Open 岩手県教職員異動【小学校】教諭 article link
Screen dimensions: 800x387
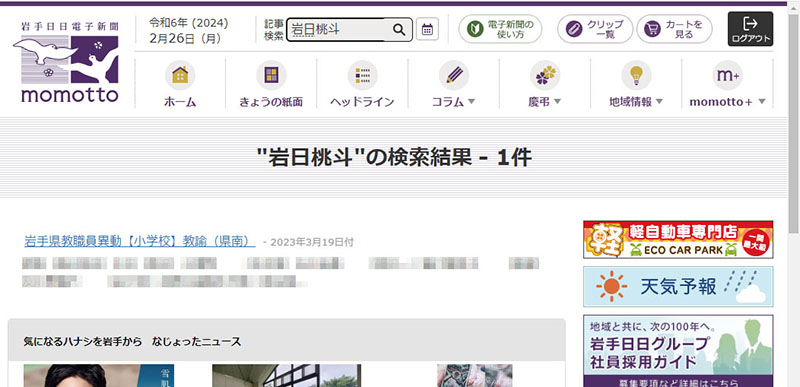(x=139, y=241)
